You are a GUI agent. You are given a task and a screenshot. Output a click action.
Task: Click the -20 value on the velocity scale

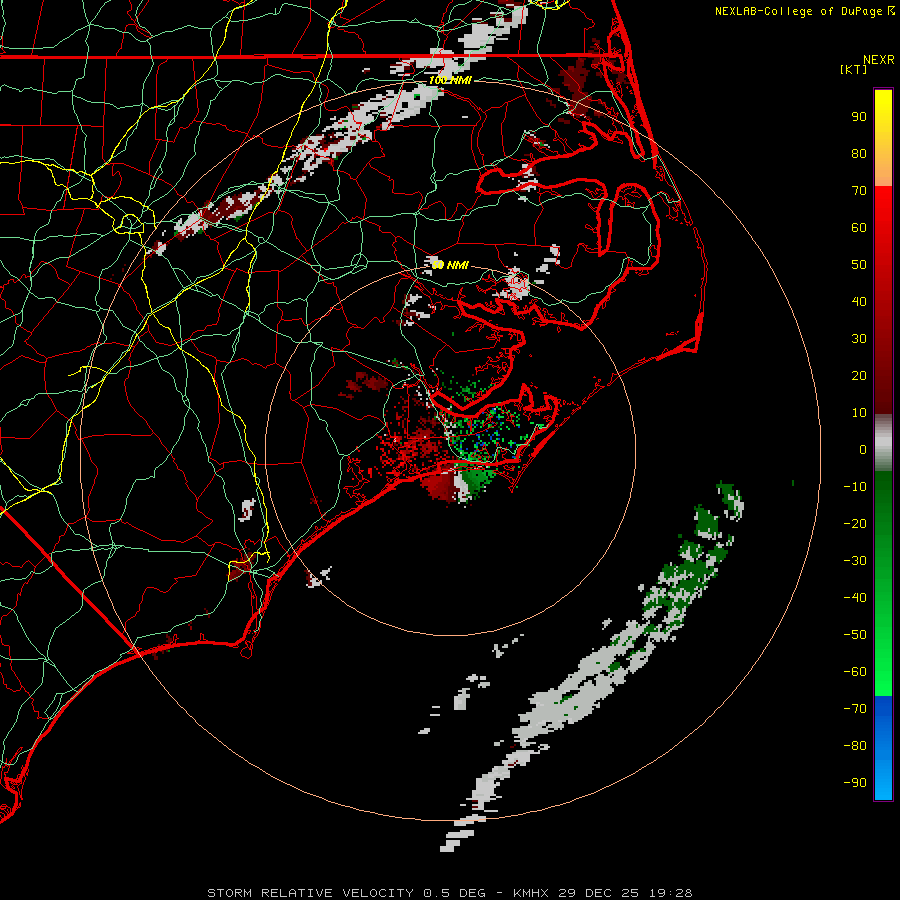tap(855, 524)
